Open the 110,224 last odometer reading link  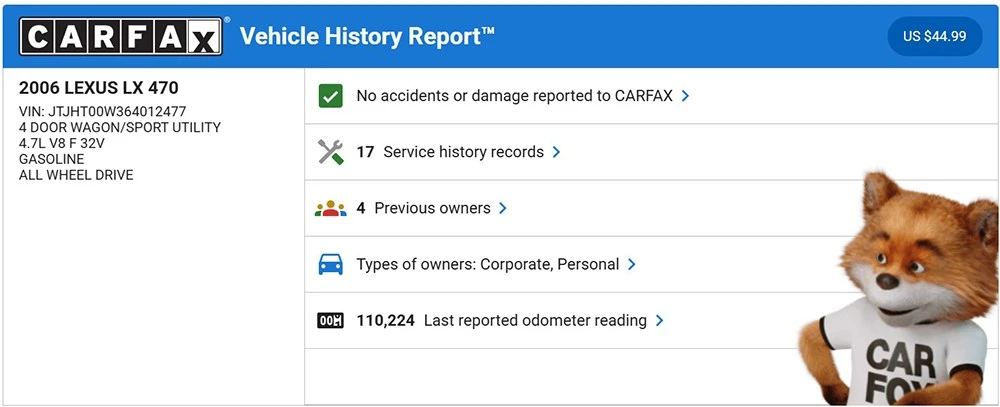pyautogui.click(x=501, y=320)
